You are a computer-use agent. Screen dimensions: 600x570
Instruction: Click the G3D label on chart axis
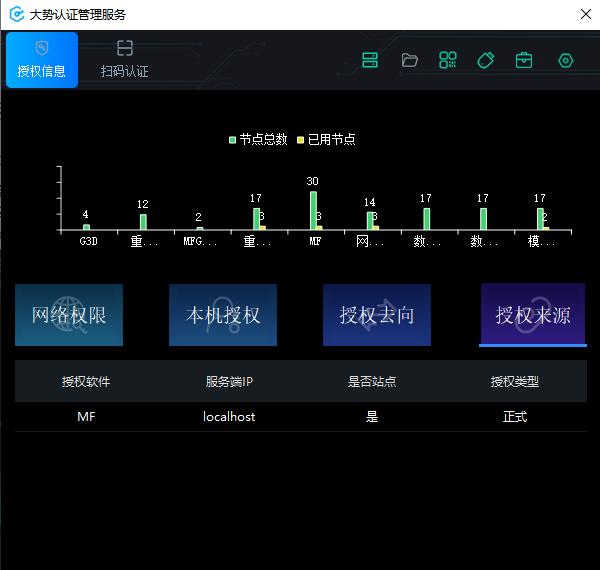pyautogui.click(x=88, y=241)
